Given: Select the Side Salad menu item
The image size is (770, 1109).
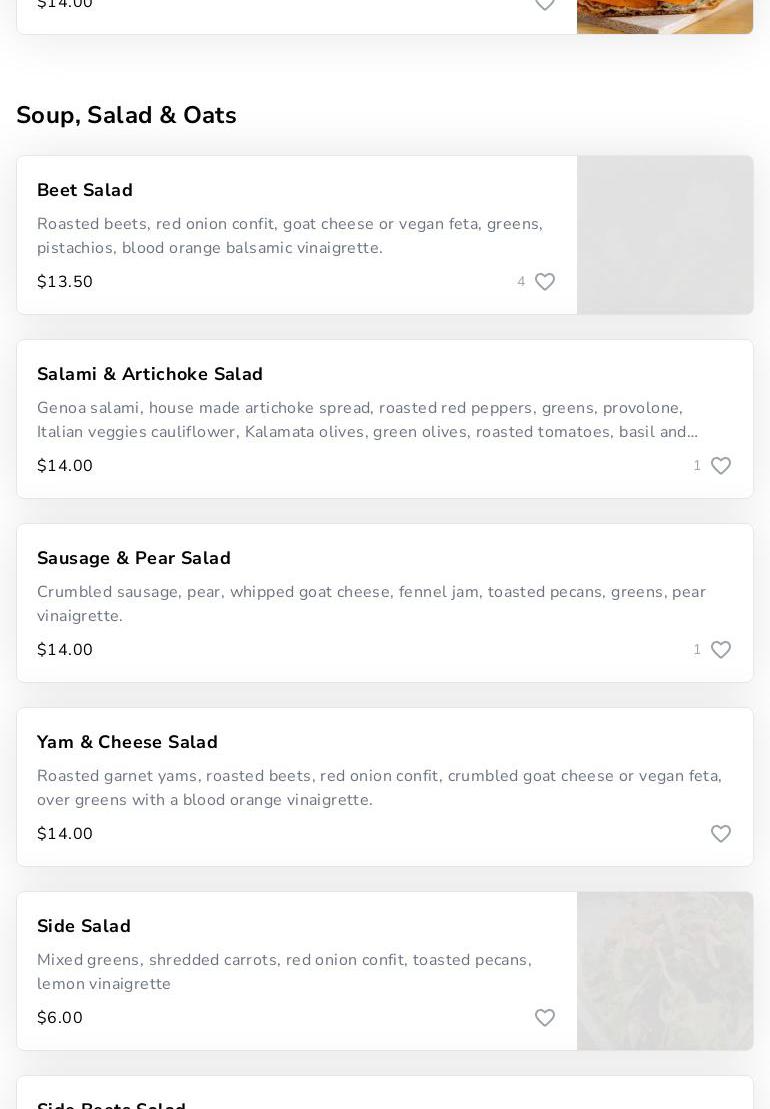Looking at the screenshot, I should (x=84, y=926).
